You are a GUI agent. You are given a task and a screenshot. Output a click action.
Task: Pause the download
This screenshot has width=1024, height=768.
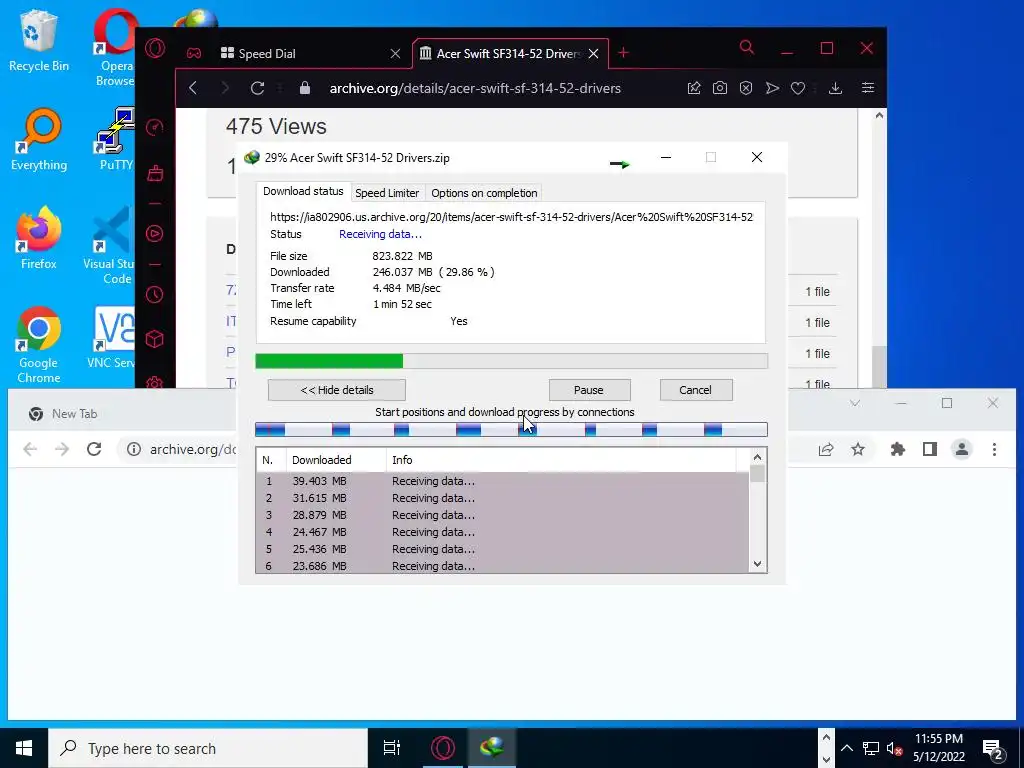[x=589, y=390]
